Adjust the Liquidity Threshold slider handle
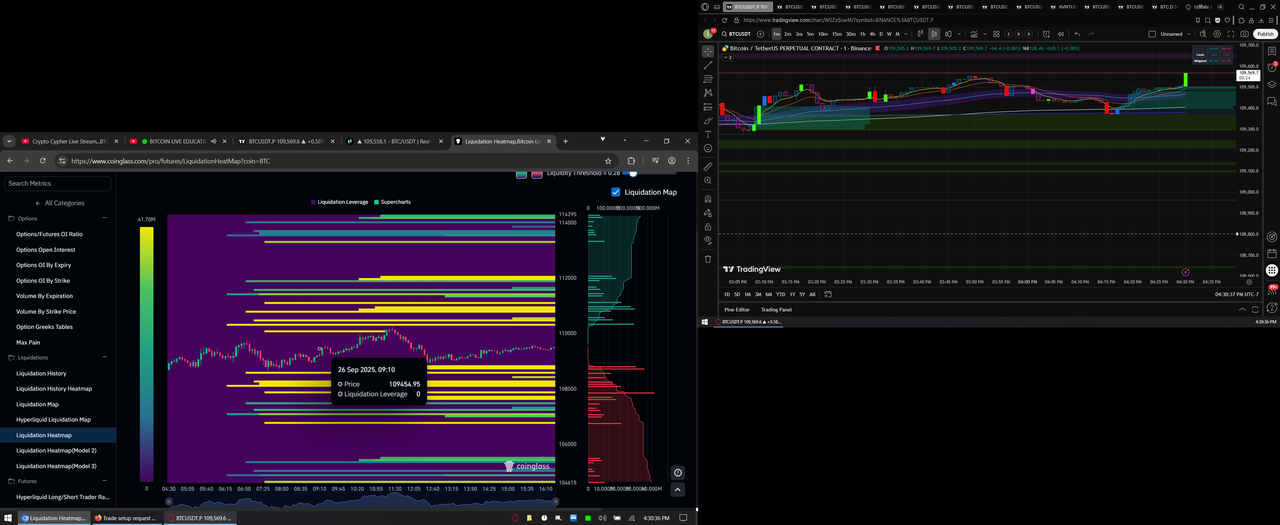 [632, 173]
